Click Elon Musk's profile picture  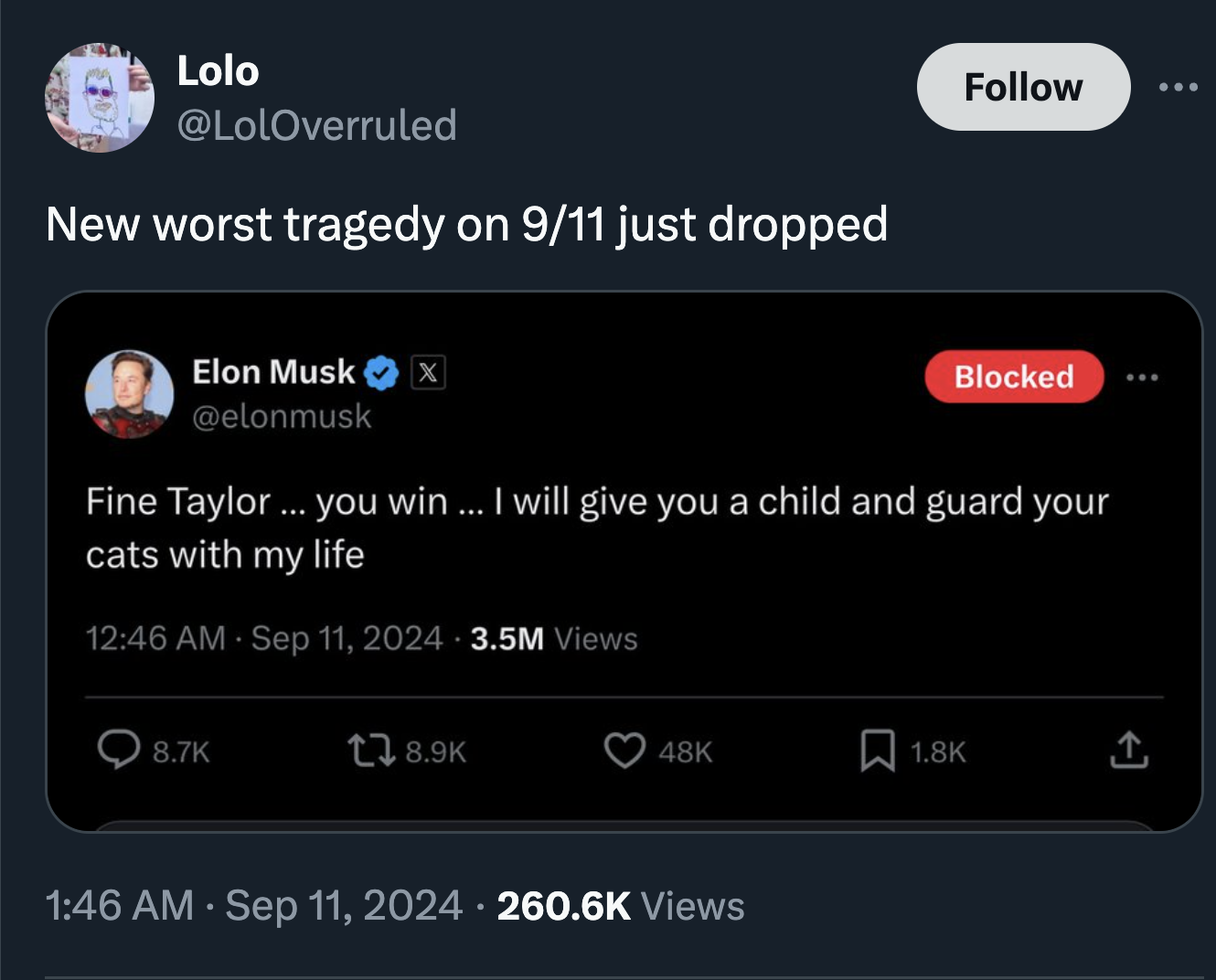coord(131,396)
